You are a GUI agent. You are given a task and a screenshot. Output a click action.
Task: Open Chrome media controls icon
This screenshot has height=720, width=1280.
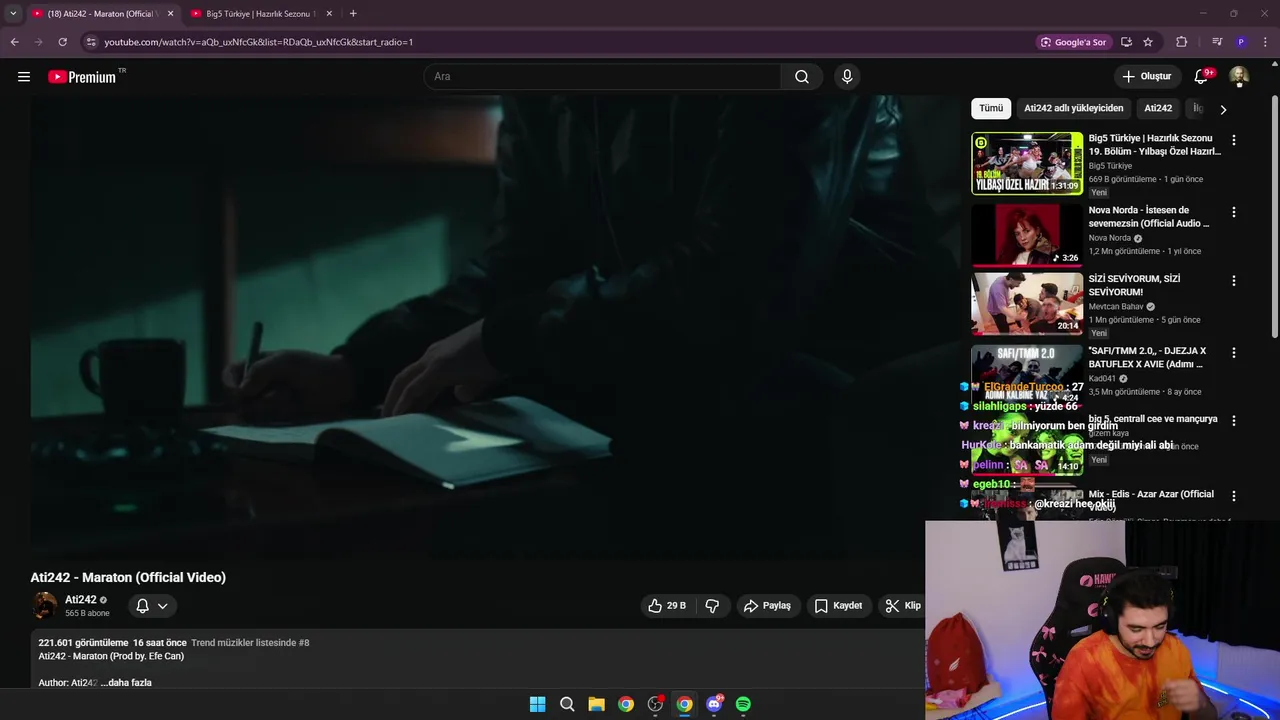[1217, 42]
